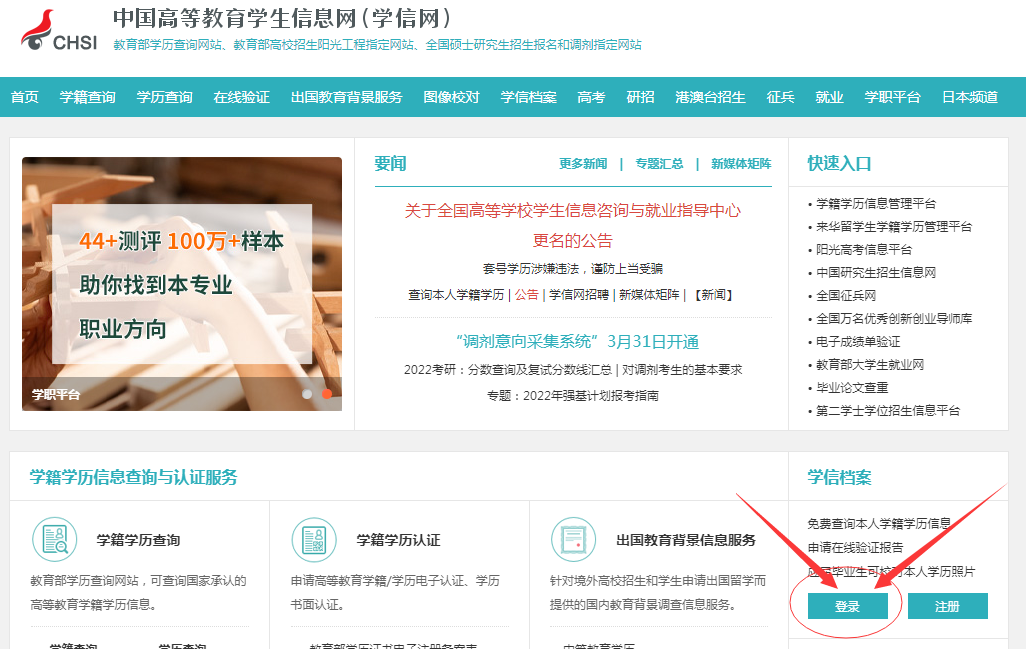The width and height of the screenshot is (1026, 649).
Task: Open 学信档案 navigation item
Action: pos(528,97)
